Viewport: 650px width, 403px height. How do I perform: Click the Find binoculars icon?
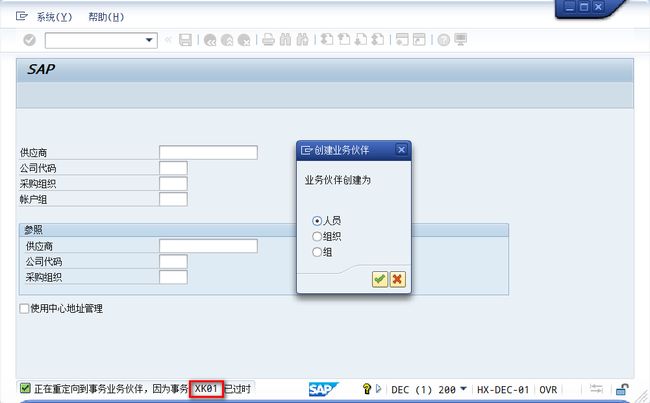(285, 40)
